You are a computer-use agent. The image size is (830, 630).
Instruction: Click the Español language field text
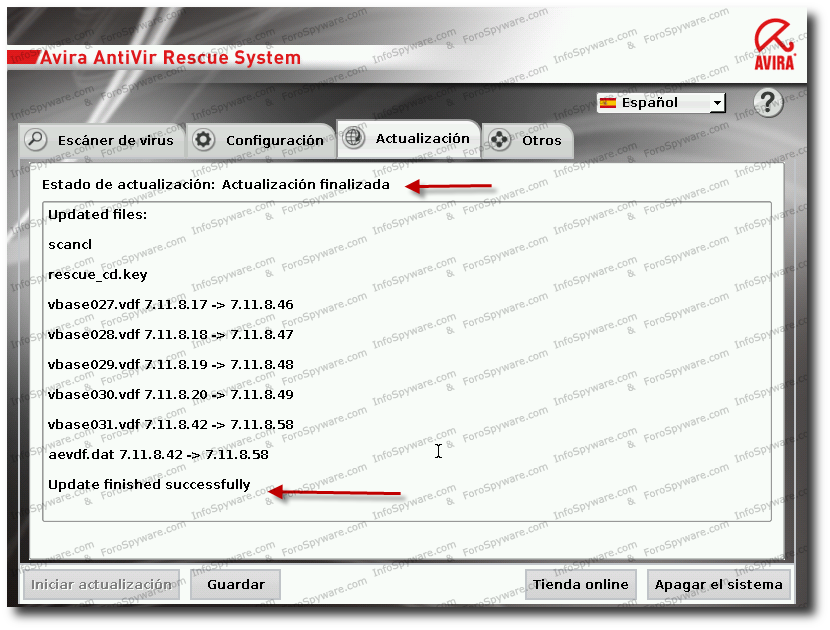(649, 103)
